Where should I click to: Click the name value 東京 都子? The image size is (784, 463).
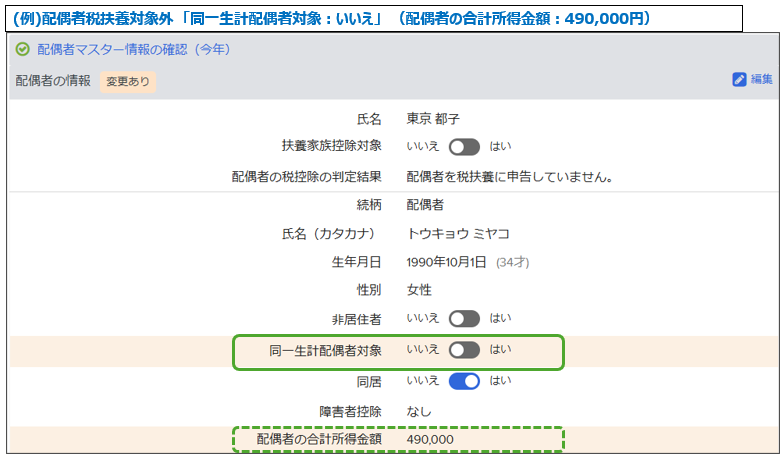[433, 118]
